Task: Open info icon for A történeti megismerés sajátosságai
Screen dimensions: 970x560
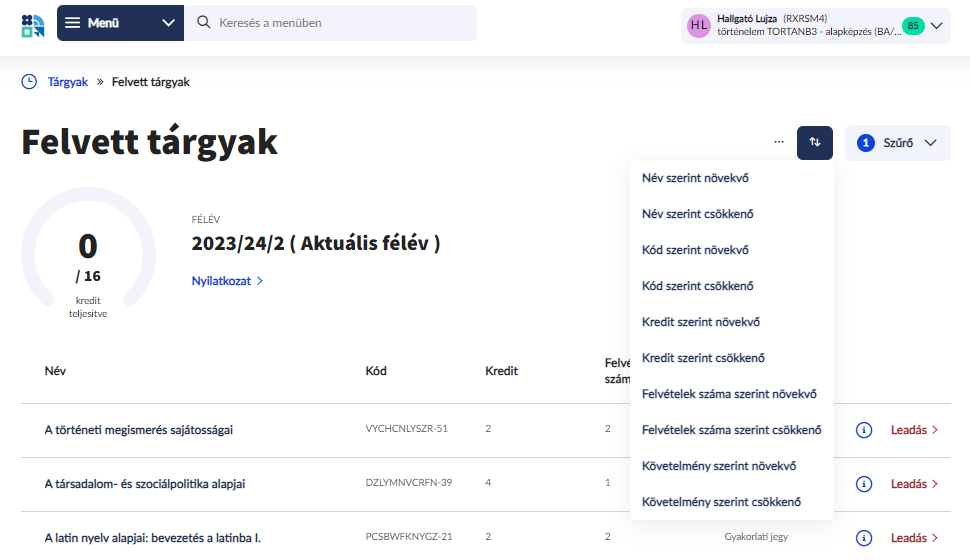Action: [x=863, y=430]
